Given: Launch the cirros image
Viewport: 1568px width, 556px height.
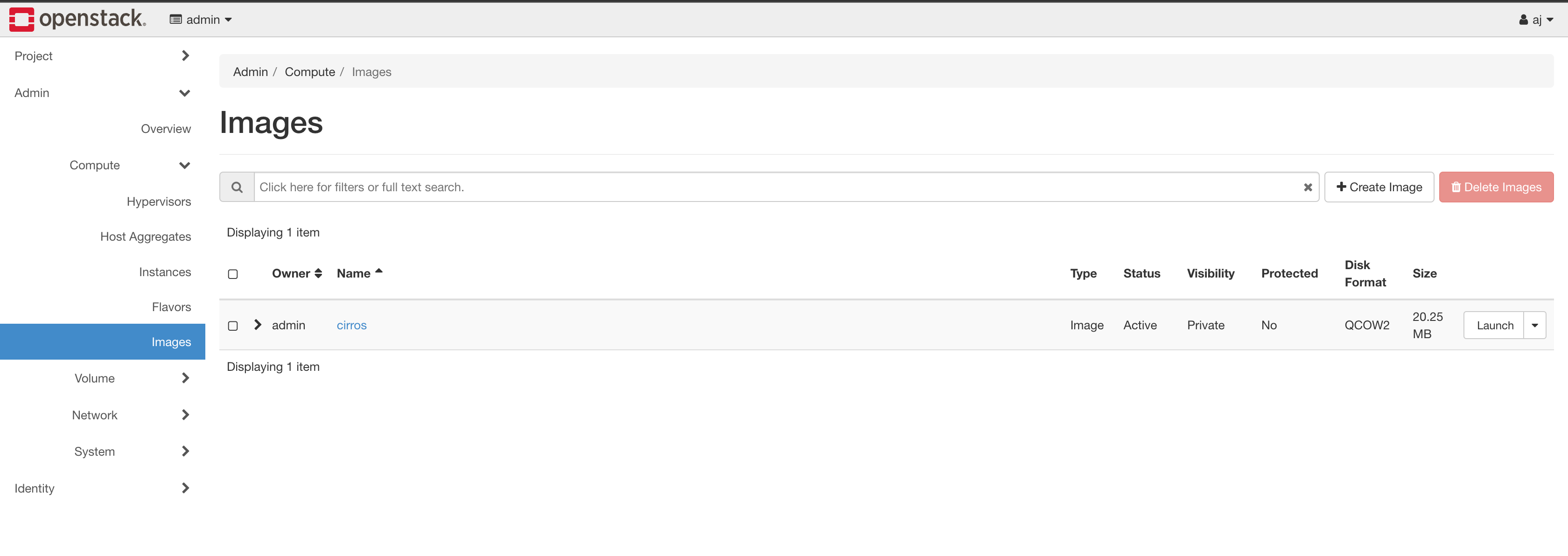Looking at the screenshot, I should click(x=1494, y=326).
